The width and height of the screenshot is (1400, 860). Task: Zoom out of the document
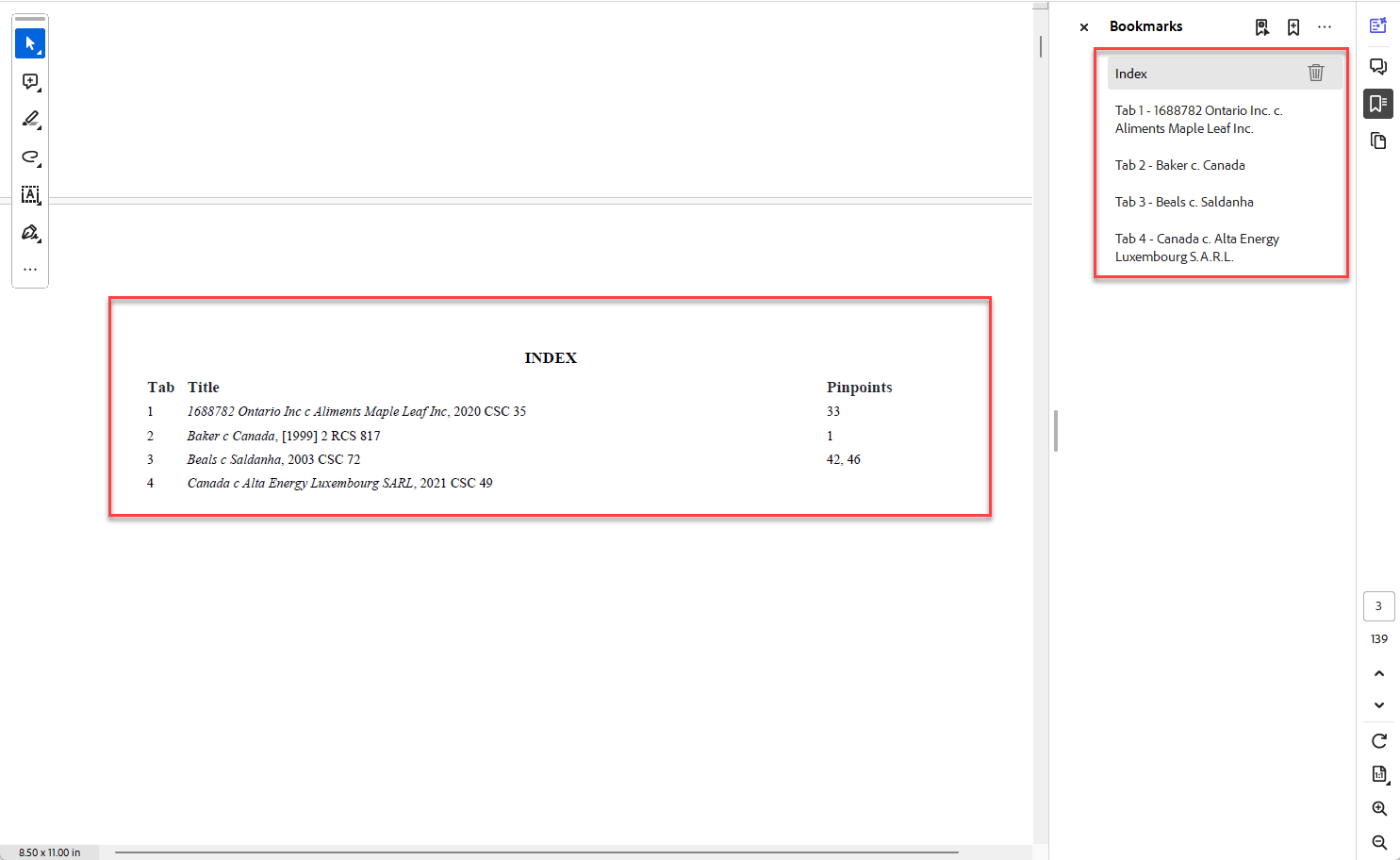pos(1378,842)
